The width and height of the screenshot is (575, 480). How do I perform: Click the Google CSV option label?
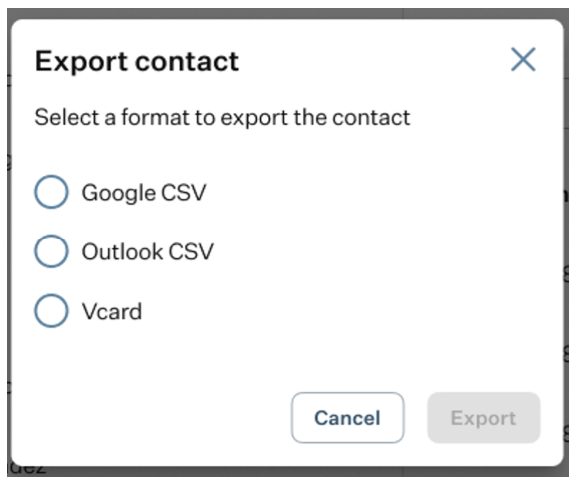tap(144, 193)
